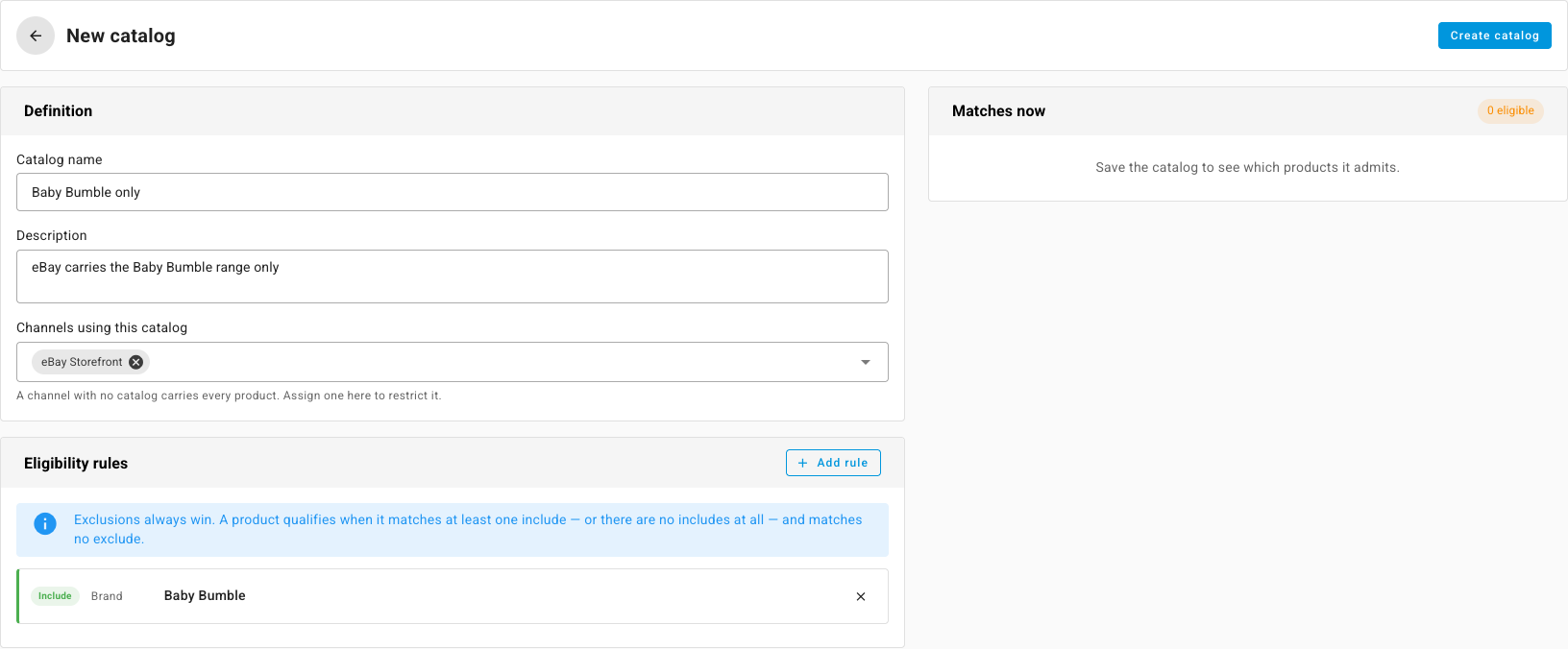Click the New catalog page title
This screenshot has width=1568, height=649.
121,36
